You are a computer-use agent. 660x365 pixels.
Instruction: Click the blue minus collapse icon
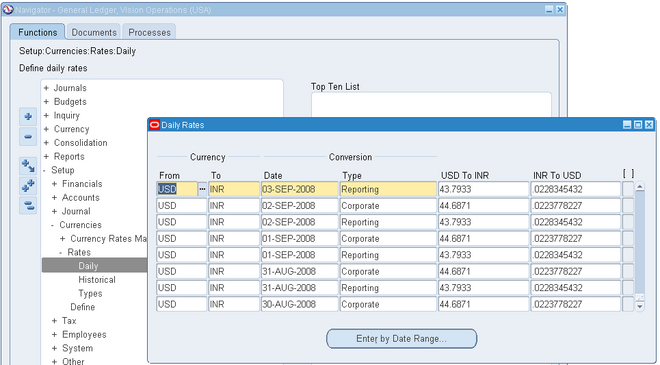coord(28,137)
